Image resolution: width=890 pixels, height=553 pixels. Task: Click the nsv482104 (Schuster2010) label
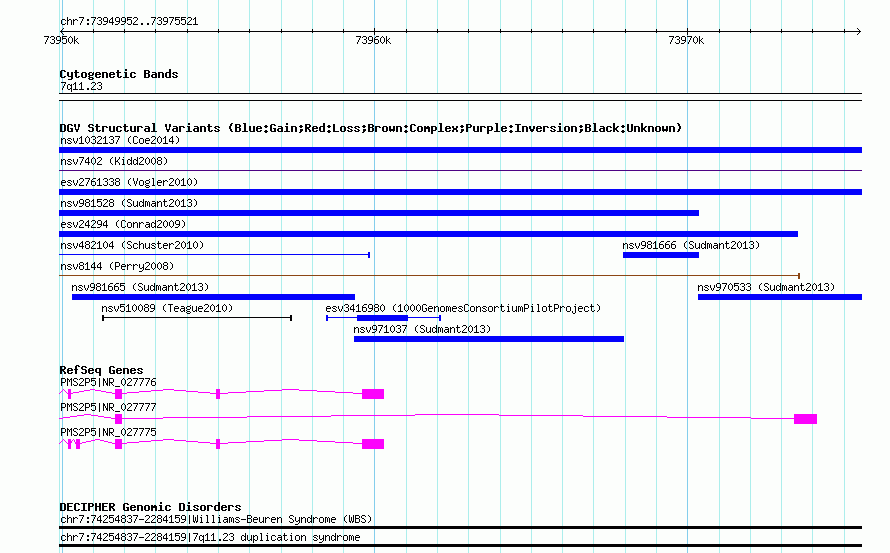(132, 245)
